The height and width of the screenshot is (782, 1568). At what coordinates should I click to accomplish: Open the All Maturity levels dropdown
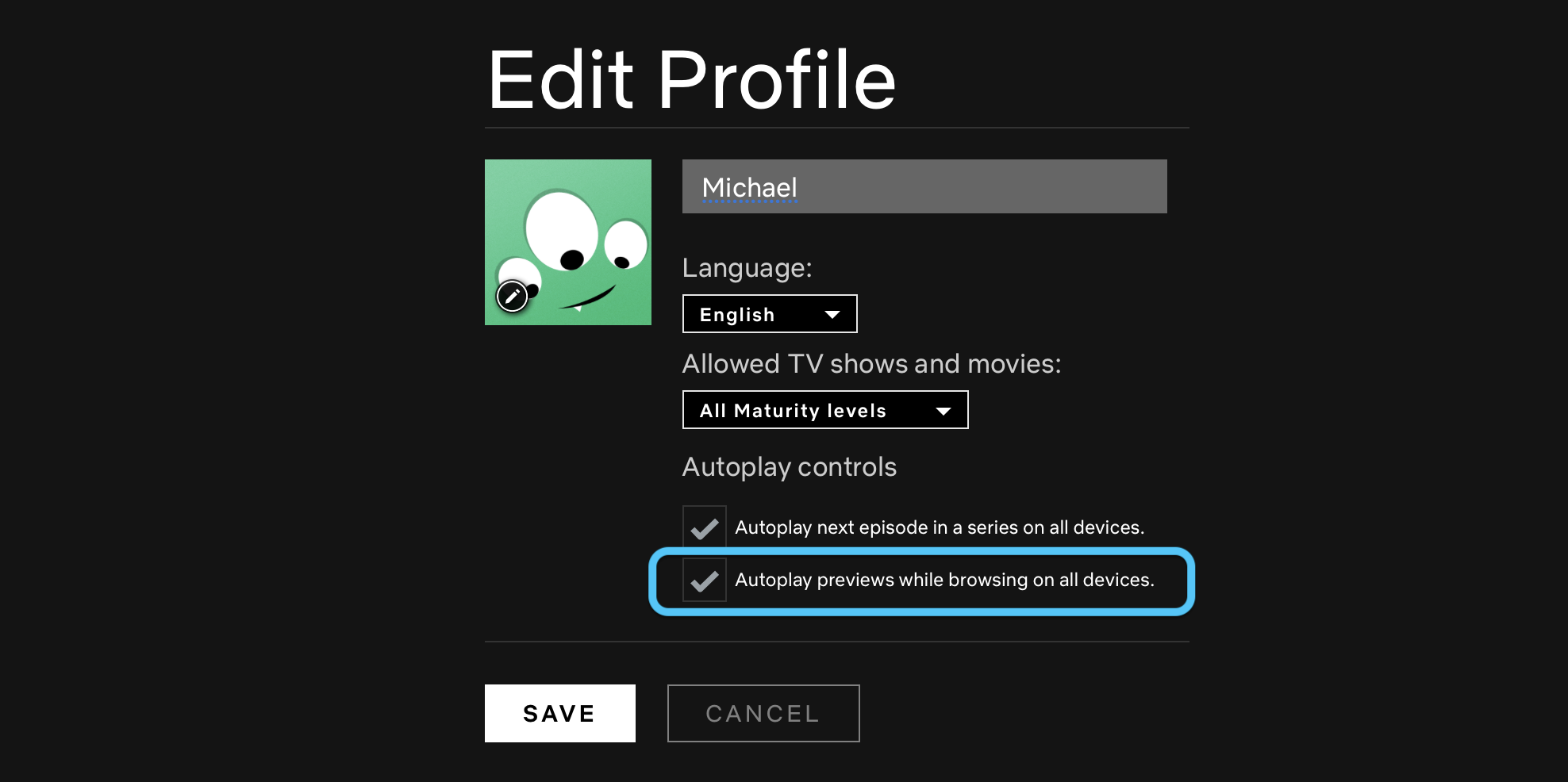point(824,410)
